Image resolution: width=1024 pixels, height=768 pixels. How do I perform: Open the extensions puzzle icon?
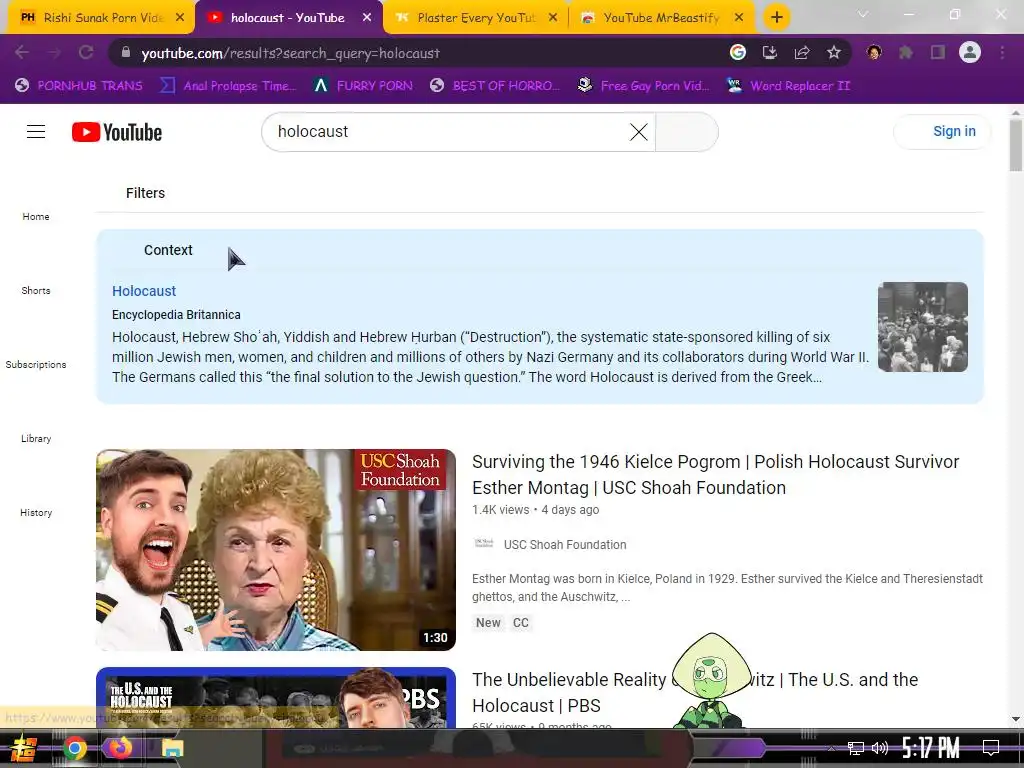click(x=906, y=53)
